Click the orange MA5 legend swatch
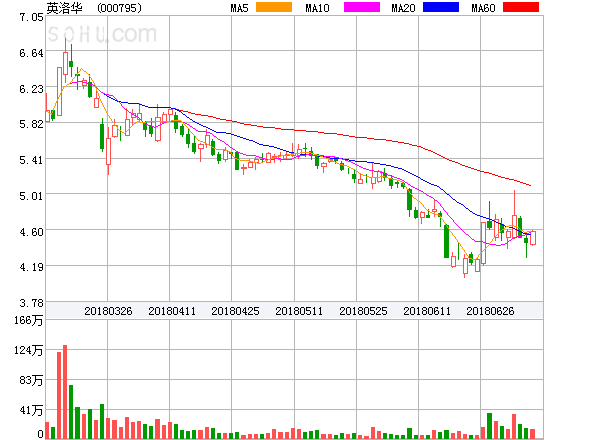Screen dimensions: 600x440 [273, 8]
